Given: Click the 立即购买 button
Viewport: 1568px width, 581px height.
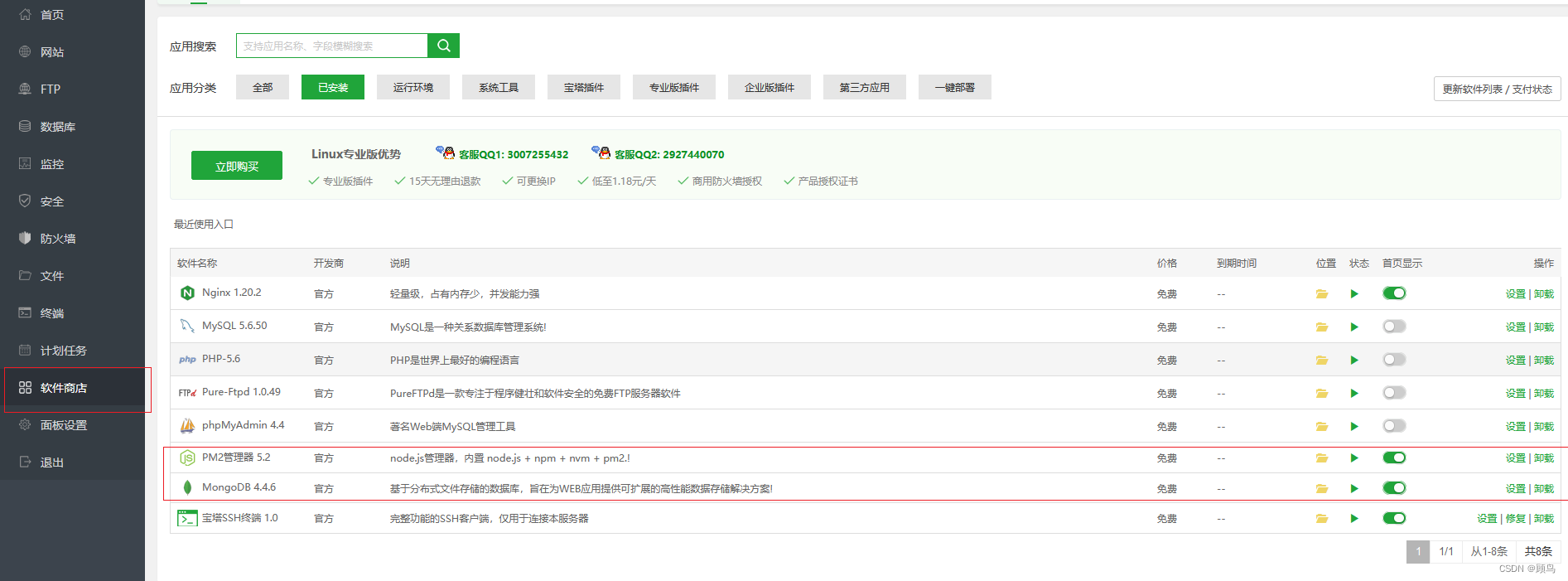Looking at the screenshot, I should pos(237,166).
